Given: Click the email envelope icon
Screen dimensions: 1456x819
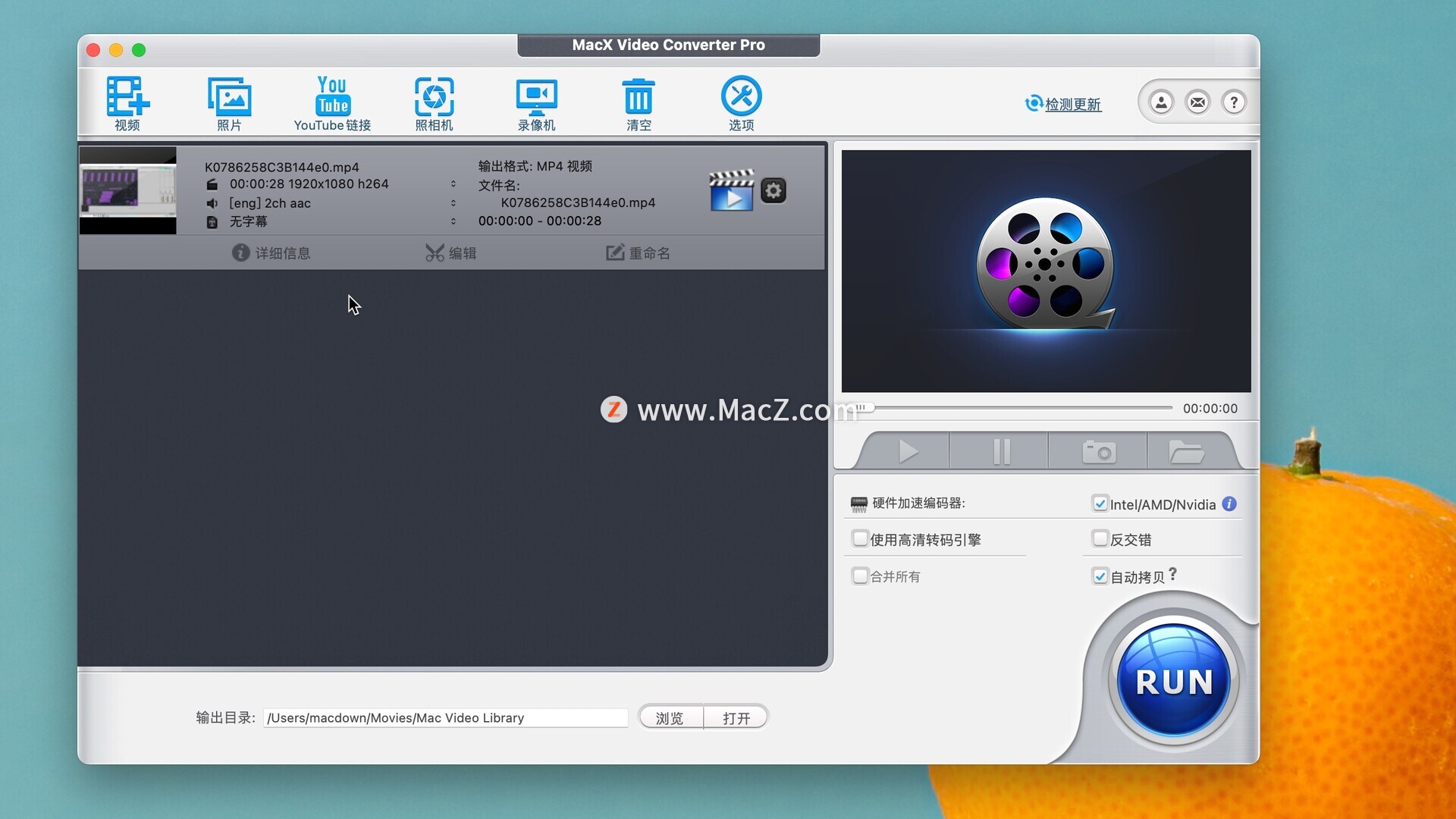Looking at the screenshot, I should click(1197, 102).
